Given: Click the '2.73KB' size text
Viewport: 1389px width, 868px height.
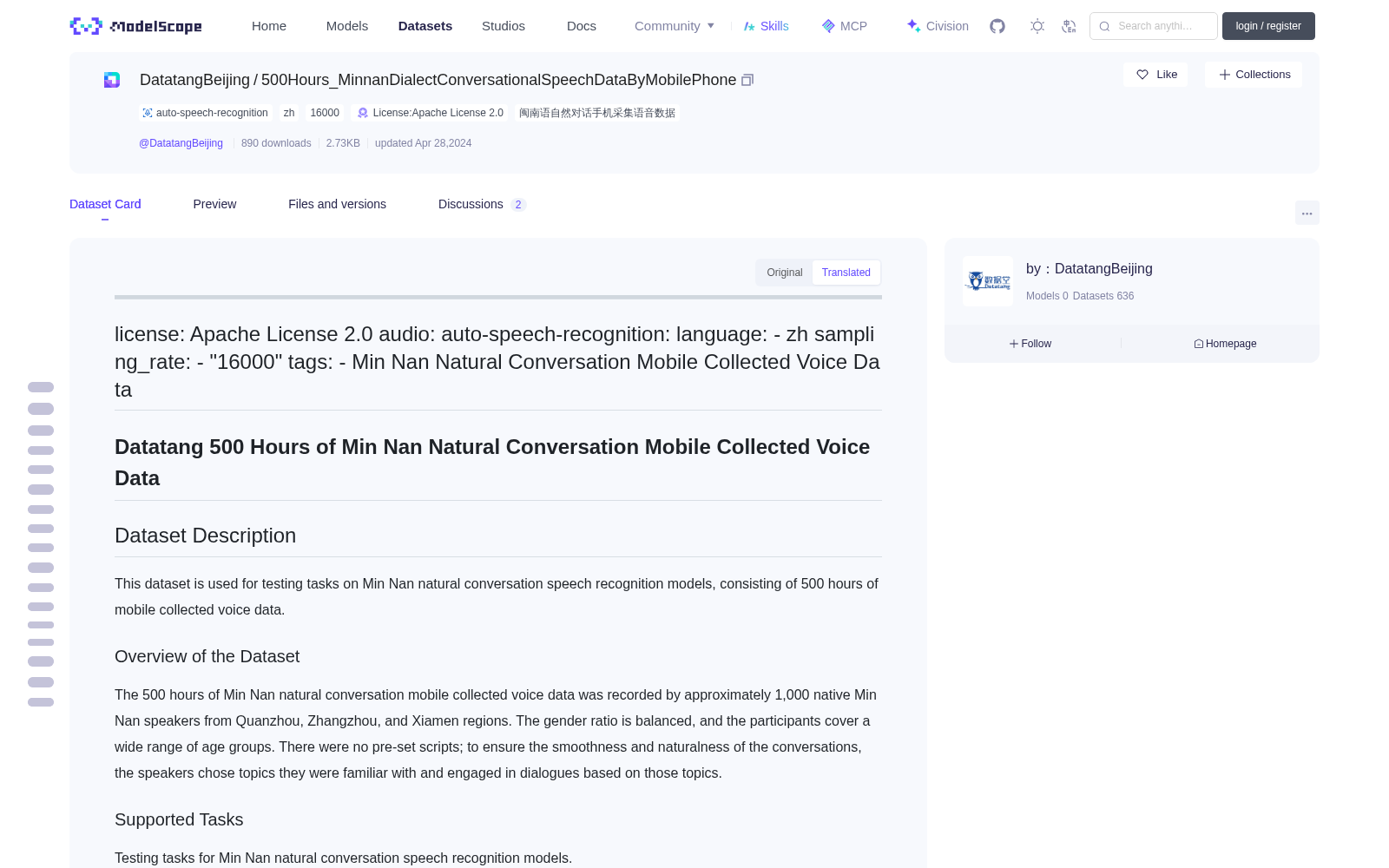Looking at the screenshot, I should [x=343, y=143].
